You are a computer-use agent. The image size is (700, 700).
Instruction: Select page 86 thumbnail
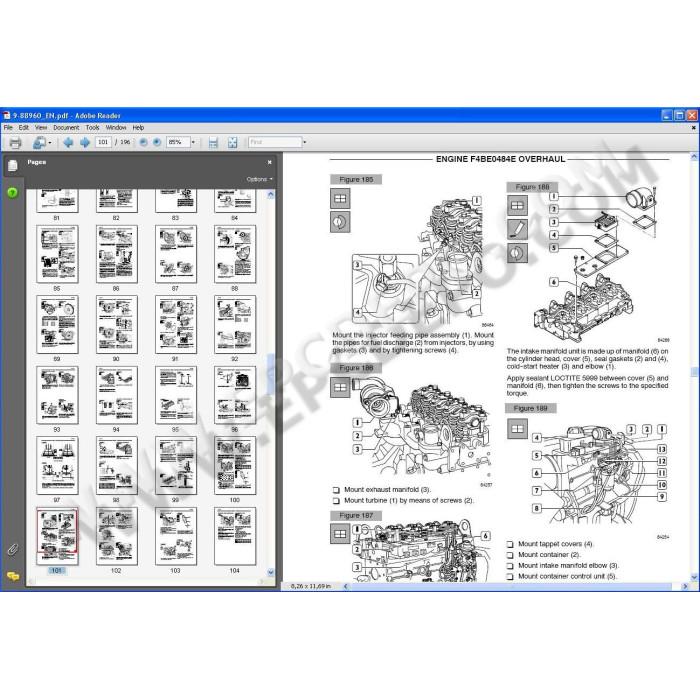tap(117, 254)
